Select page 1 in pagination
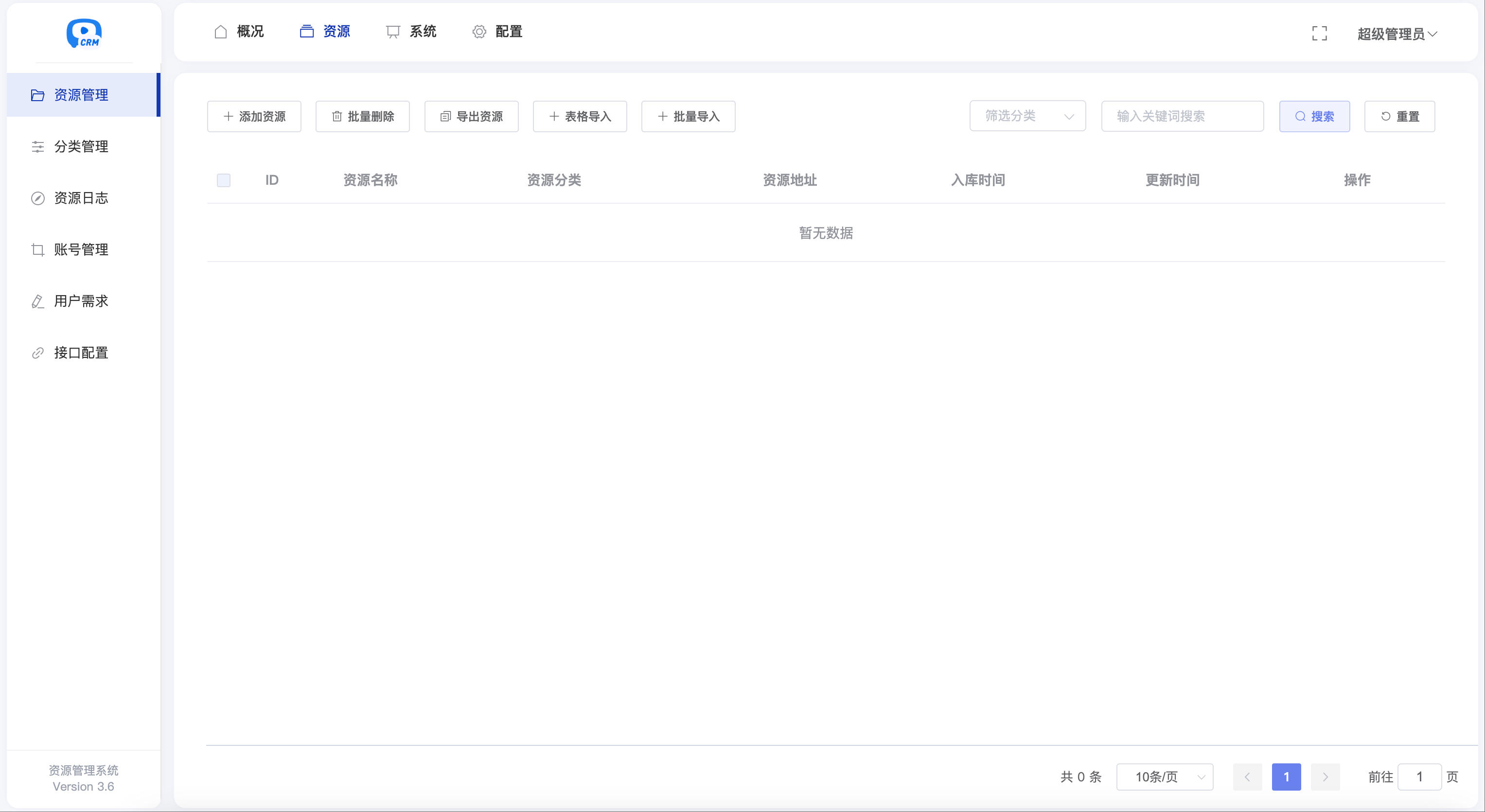The image size is (1485, 812). pos(1287,777)
